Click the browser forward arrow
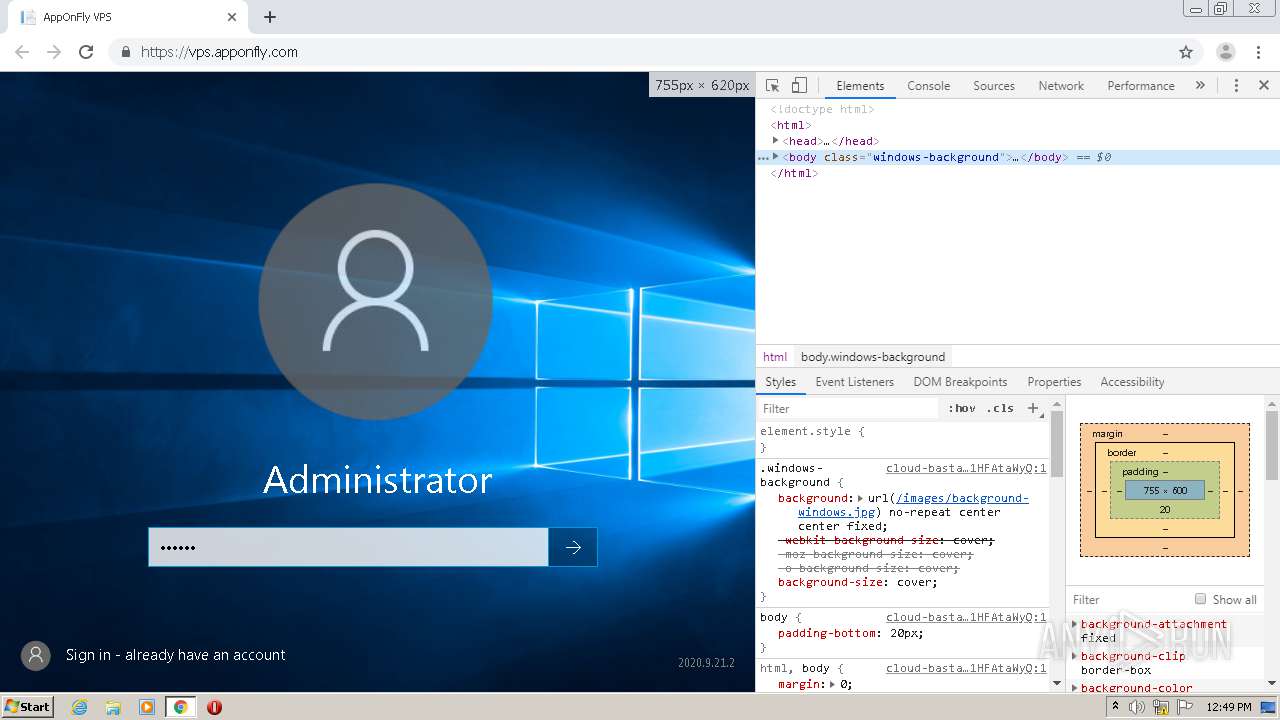 pyautogui.click(x=54, y=52)
